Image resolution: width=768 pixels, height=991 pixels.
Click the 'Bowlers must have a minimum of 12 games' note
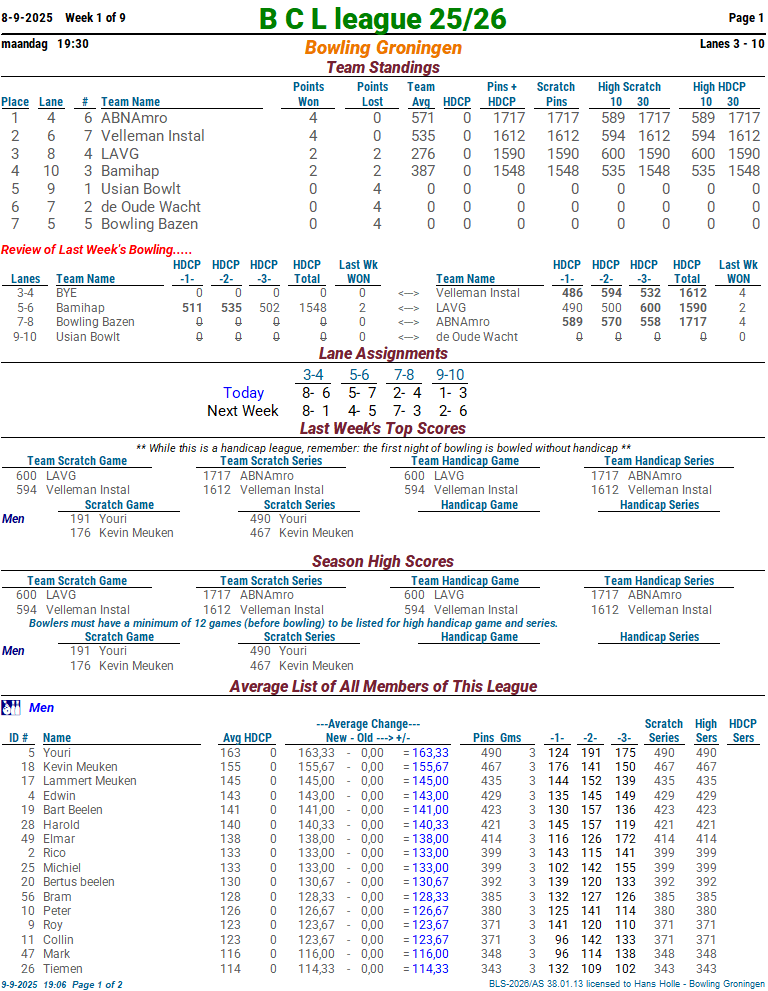[293, 623]
